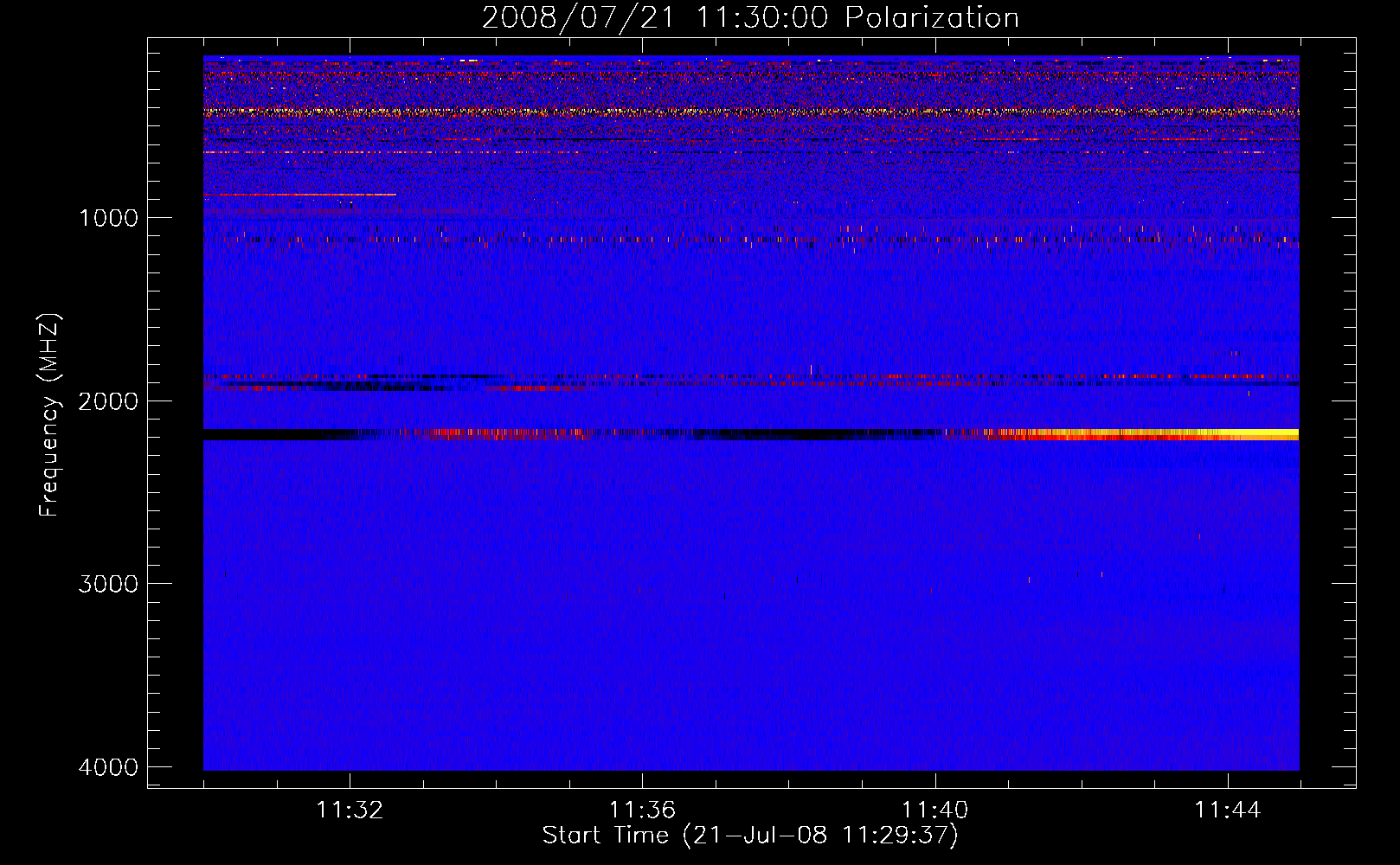Screen dimensions: 1400x865
Task: Click the plot title "2008/07/21 11:30:00 Polarization"
Action: (750, 17)
